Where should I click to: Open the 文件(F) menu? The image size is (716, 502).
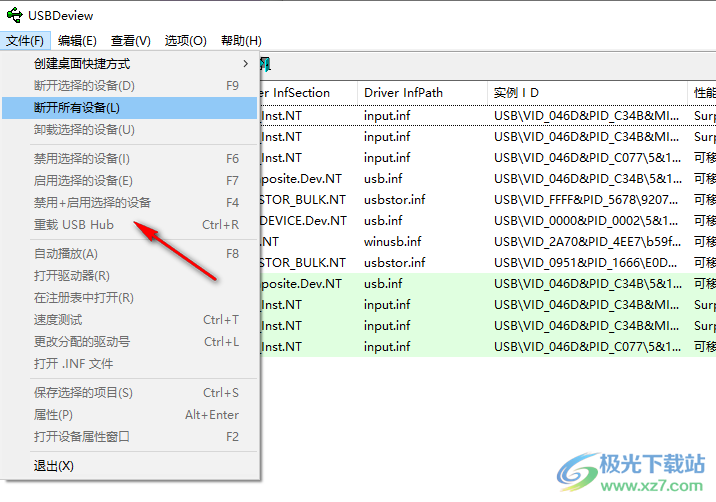click(x=25, y=41)
